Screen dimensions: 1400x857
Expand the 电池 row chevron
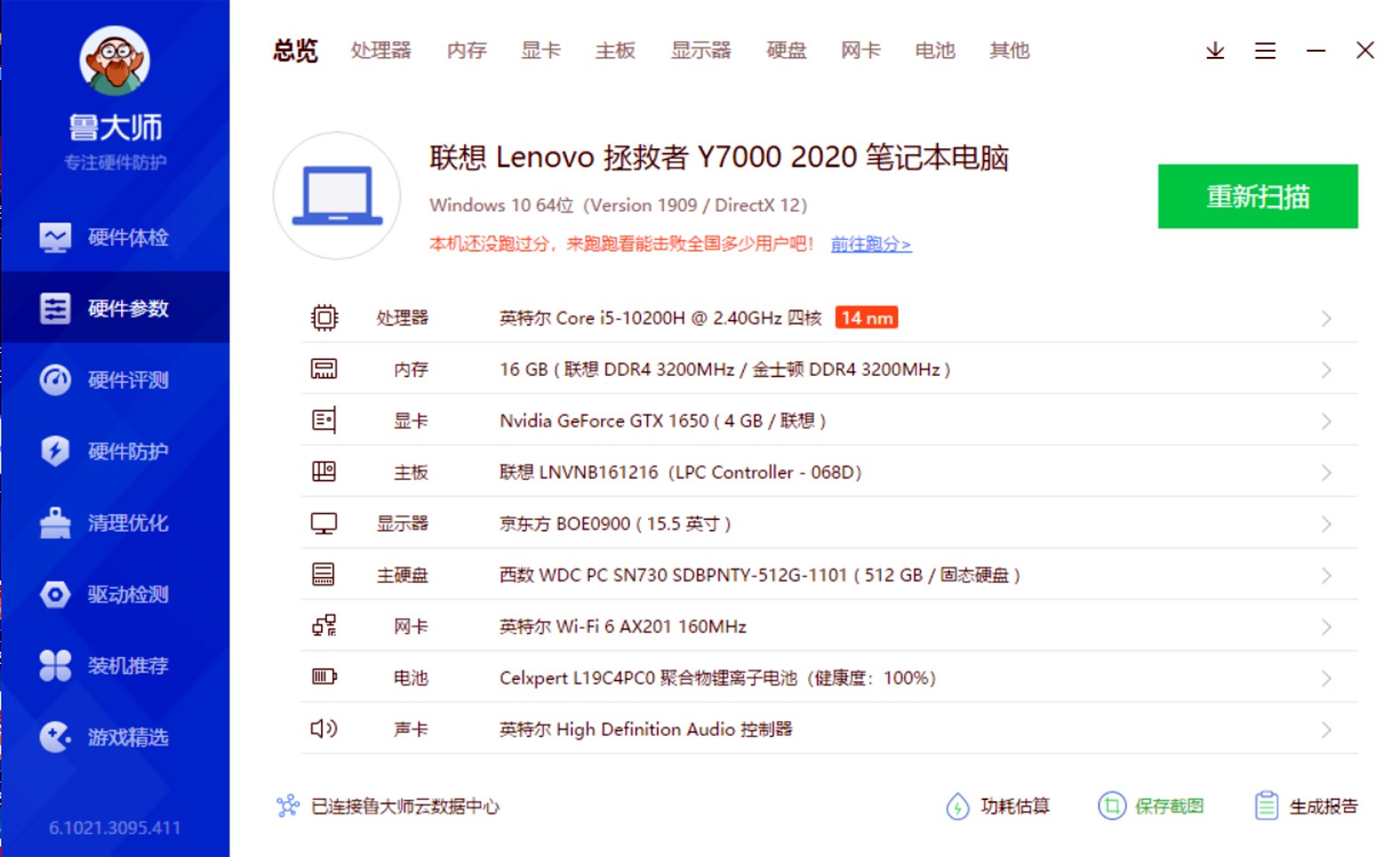(x=1326, y=679)
